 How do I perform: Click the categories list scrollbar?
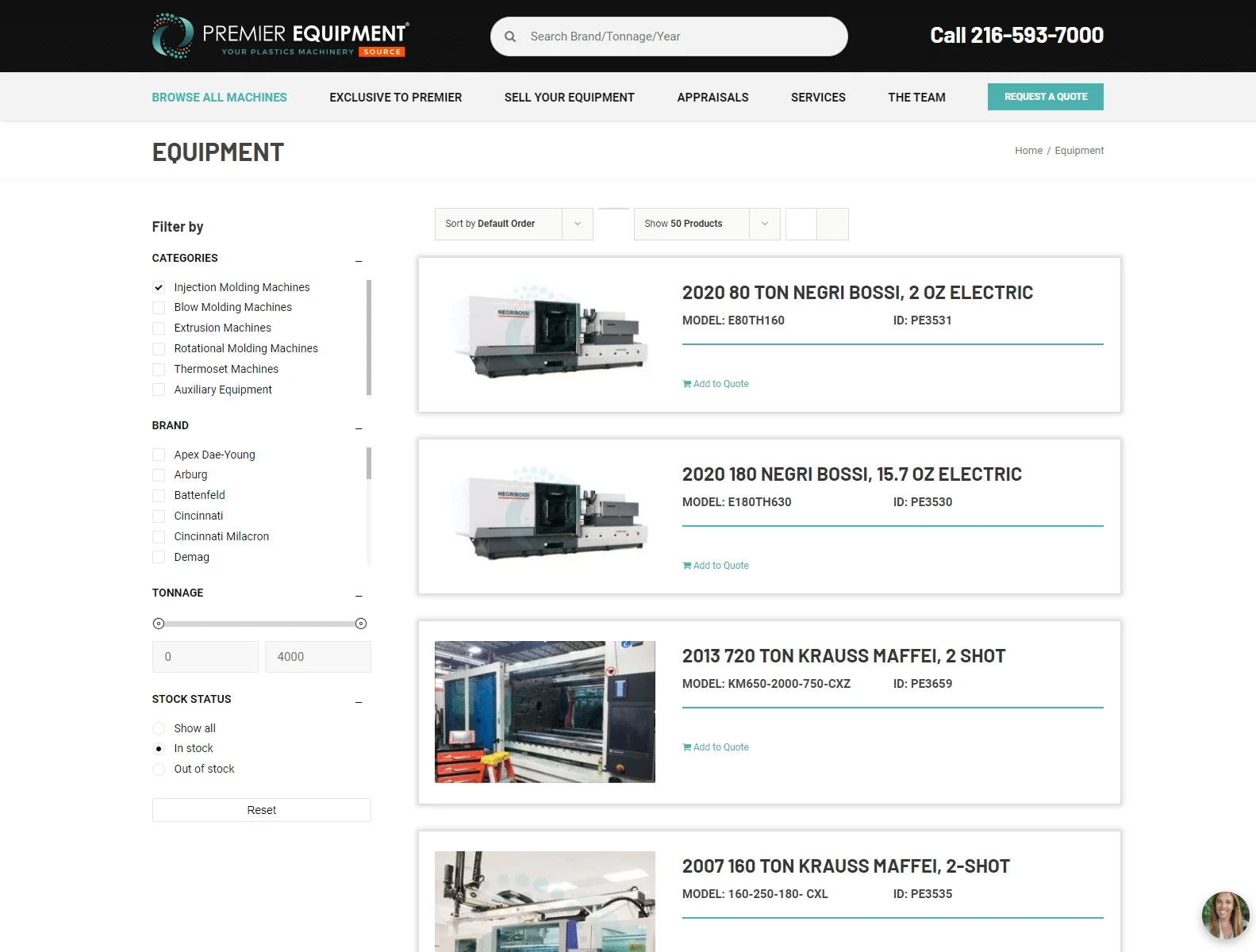tap(369, 337)
